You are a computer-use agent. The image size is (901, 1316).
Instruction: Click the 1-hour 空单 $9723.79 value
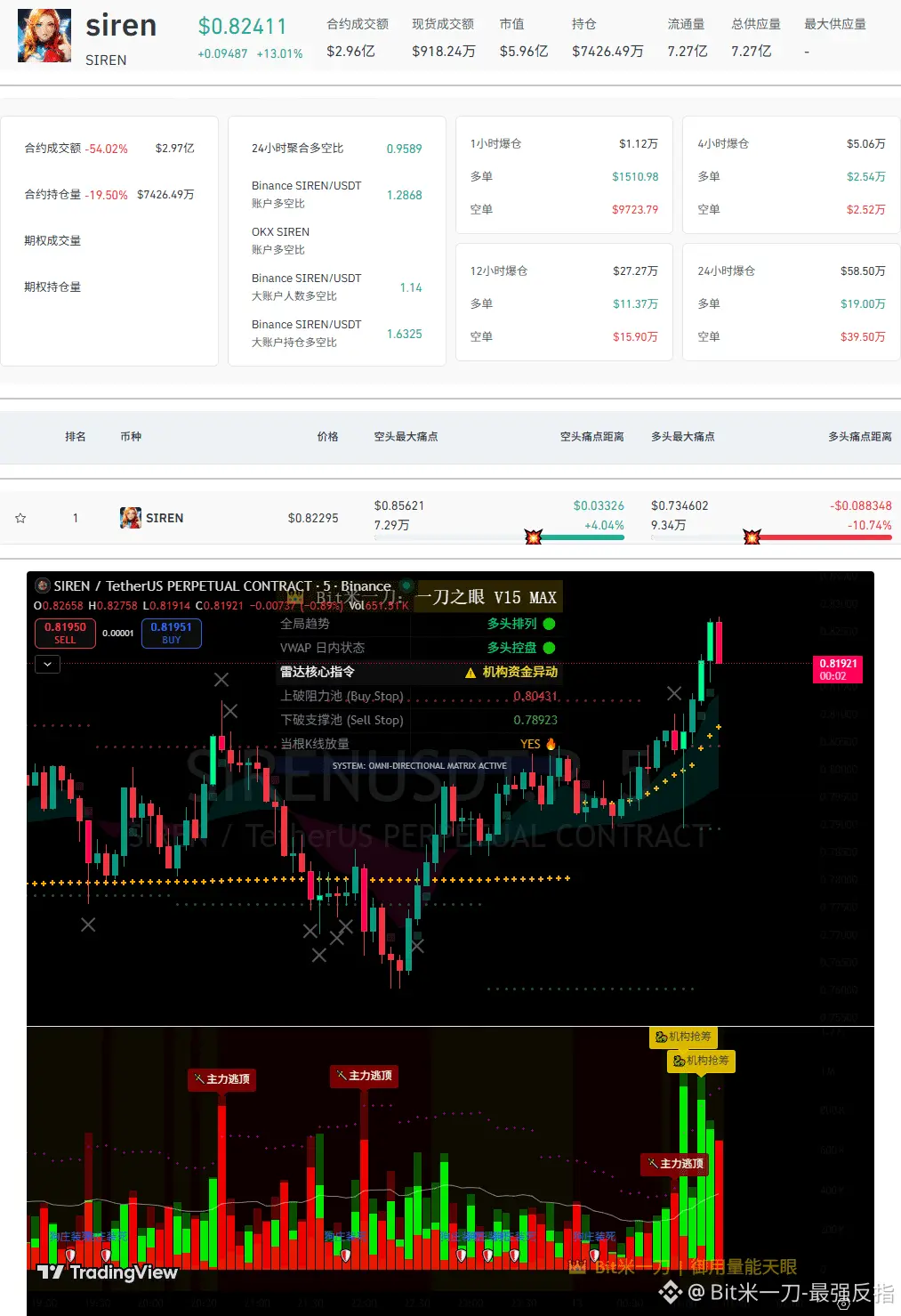635,209
